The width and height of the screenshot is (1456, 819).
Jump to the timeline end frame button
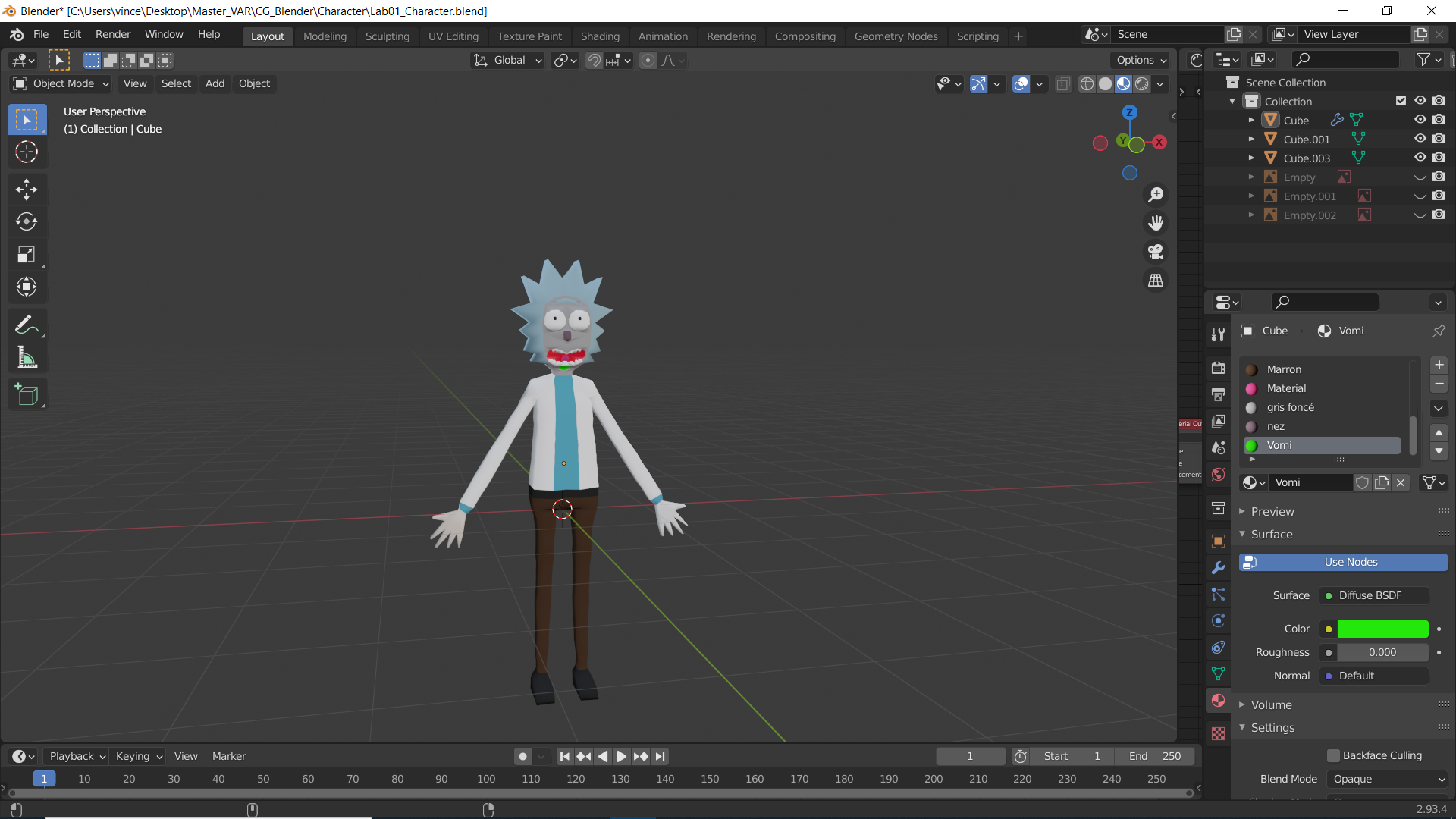661,756
